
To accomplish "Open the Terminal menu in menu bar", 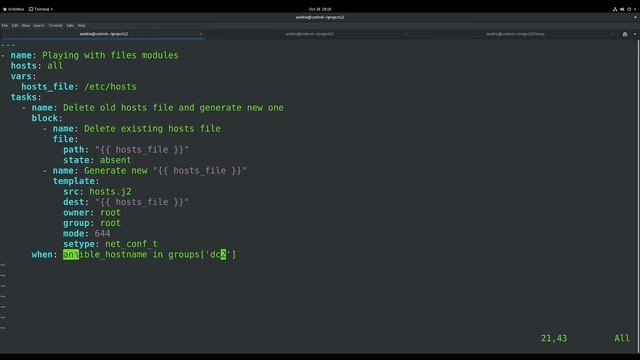I will pyautogui.click(x=55, y=25).
